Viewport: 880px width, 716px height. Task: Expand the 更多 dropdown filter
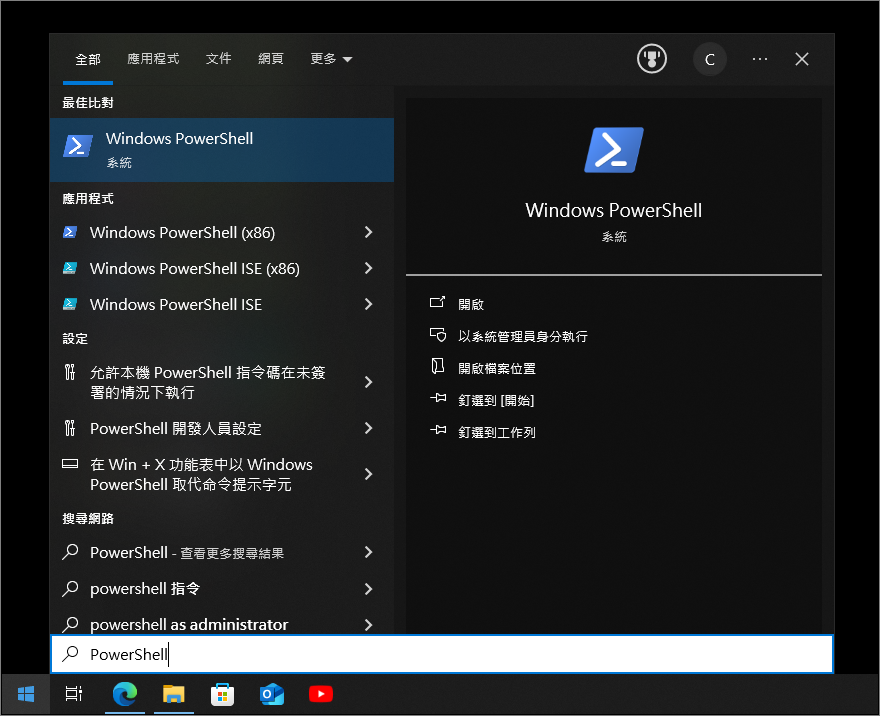click(331, 59)
